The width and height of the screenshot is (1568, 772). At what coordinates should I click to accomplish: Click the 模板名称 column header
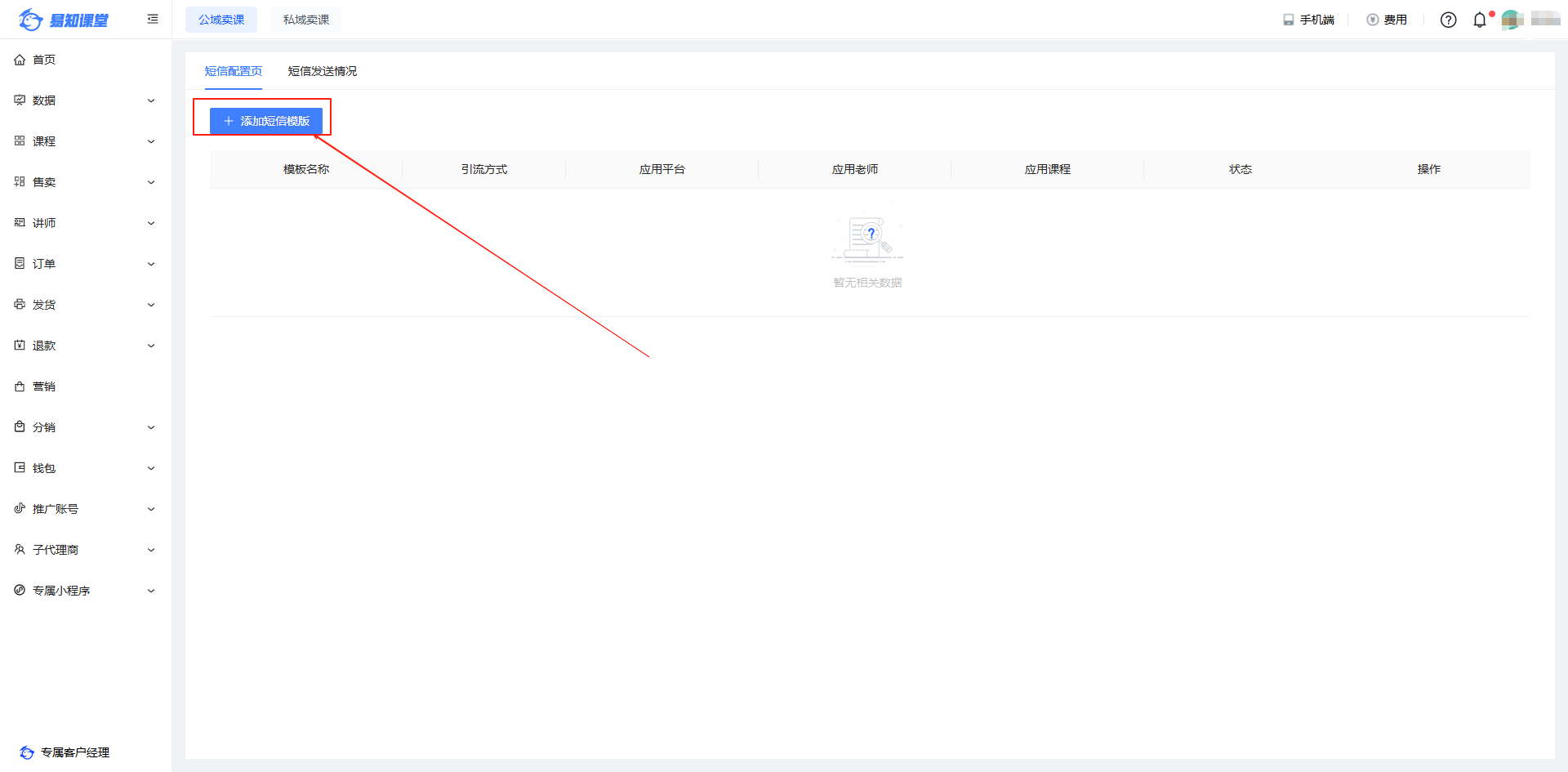coord(306,169)
